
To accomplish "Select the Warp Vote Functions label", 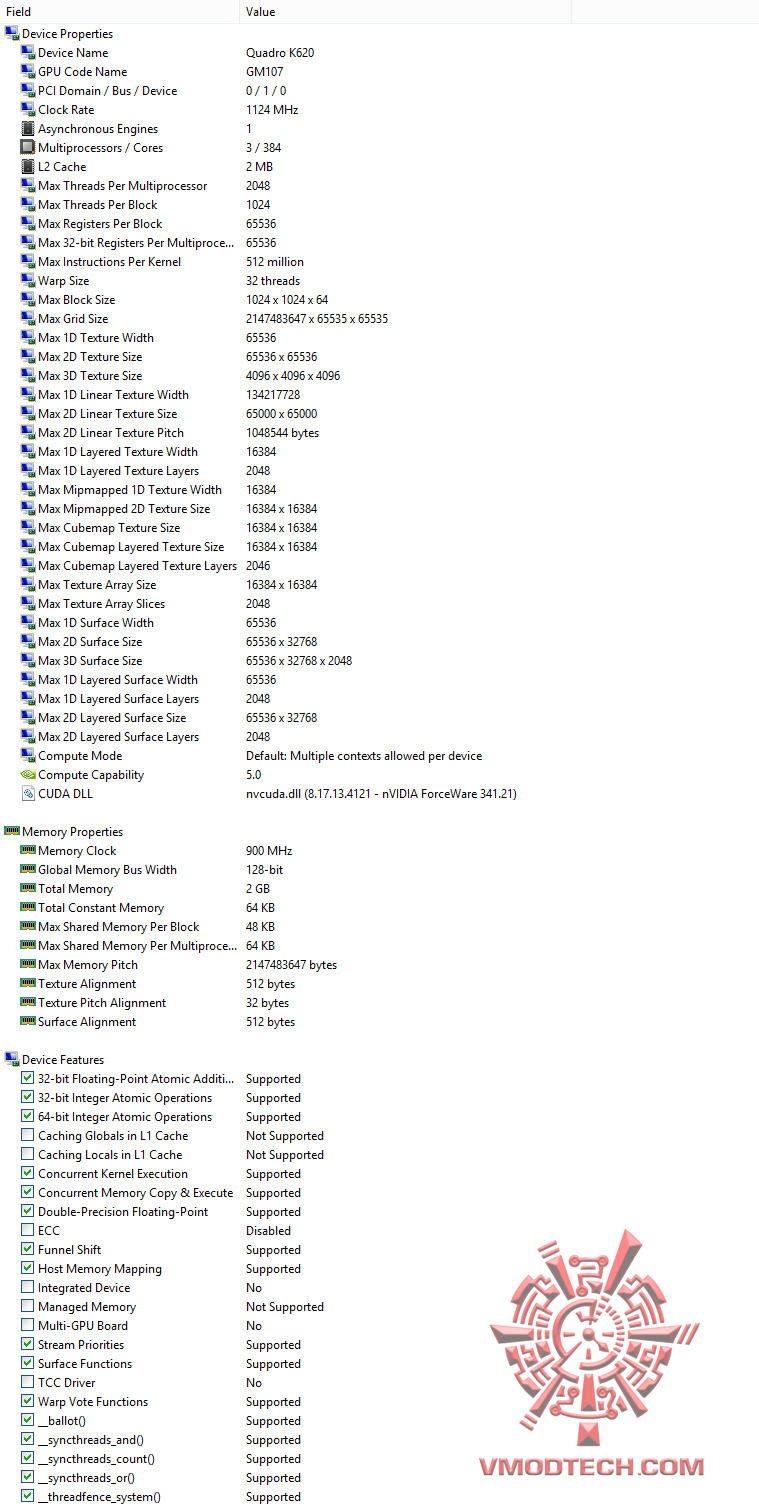I will coord(93,1401).
